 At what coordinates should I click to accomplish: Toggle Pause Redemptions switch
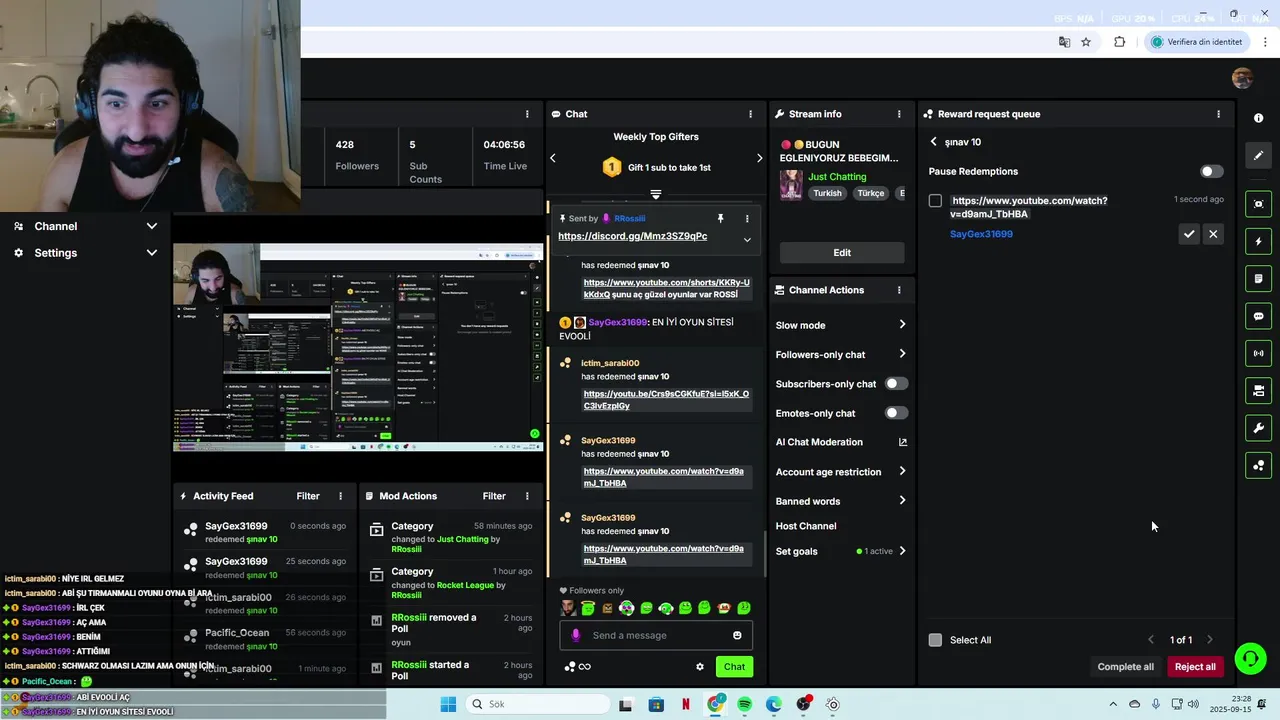1211,172
